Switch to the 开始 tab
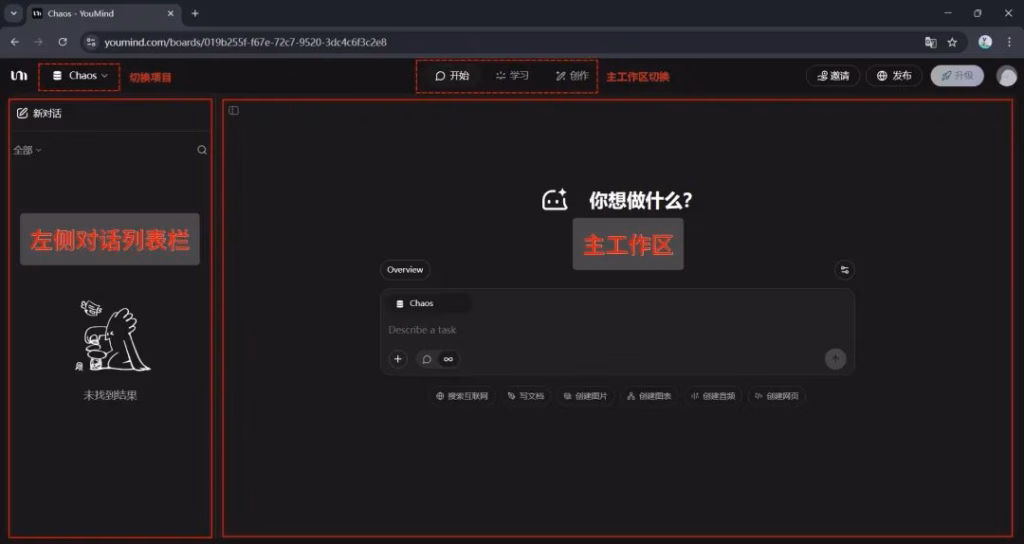Screen dimensions: 1024x544 pos(452,76)
